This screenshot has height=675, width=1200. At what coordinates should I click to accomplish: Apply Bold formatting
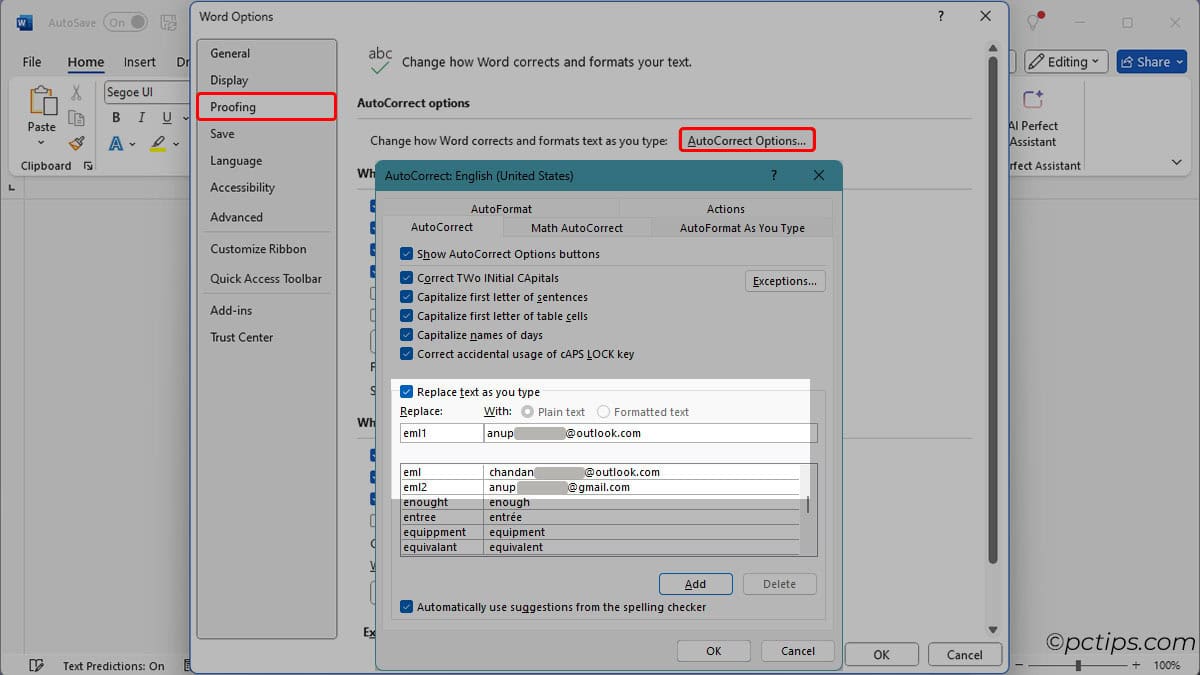tap(116, 117)
